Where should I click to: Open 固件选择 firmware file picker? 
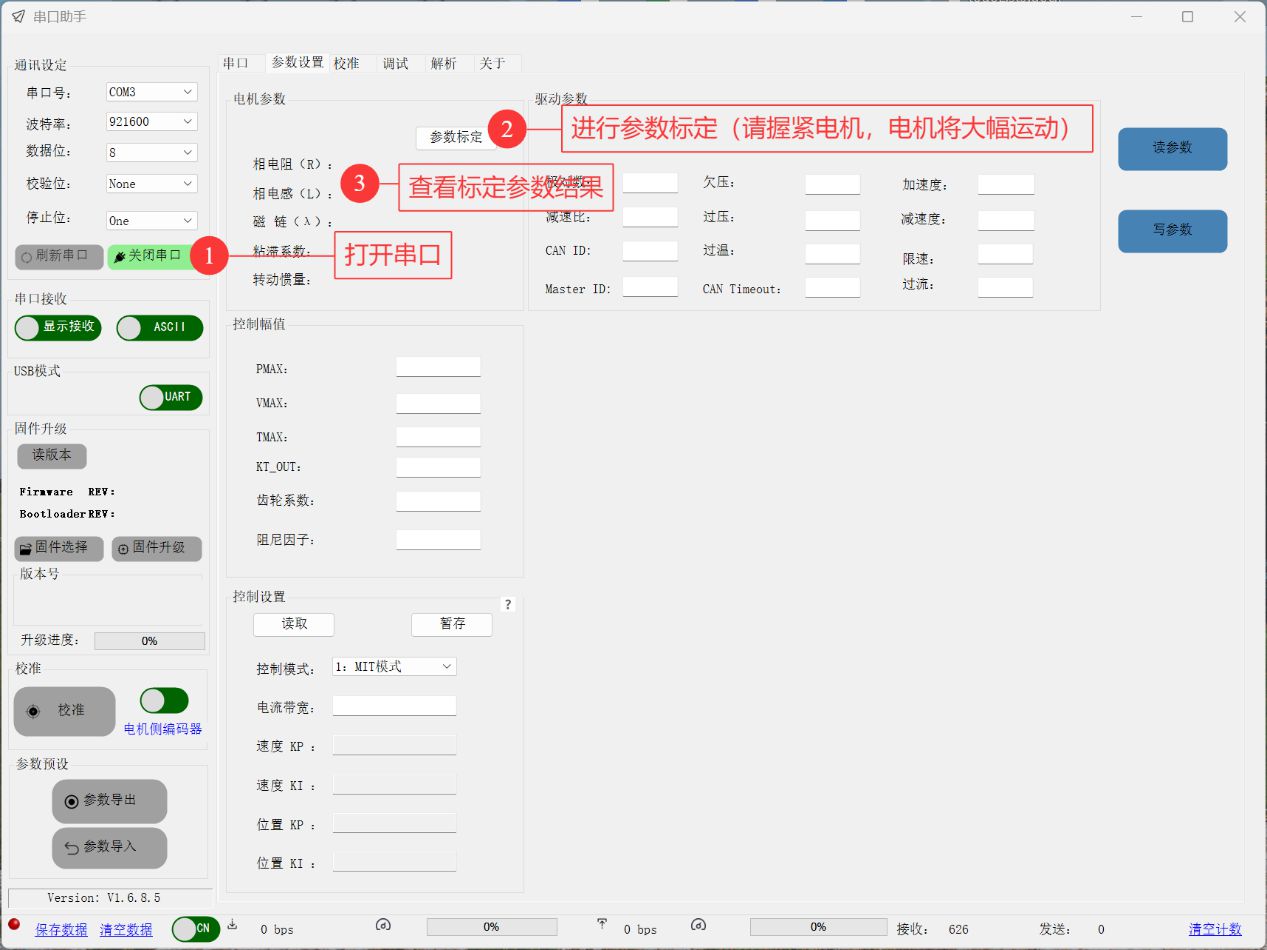pyautogui.click(x=59, y=548)
